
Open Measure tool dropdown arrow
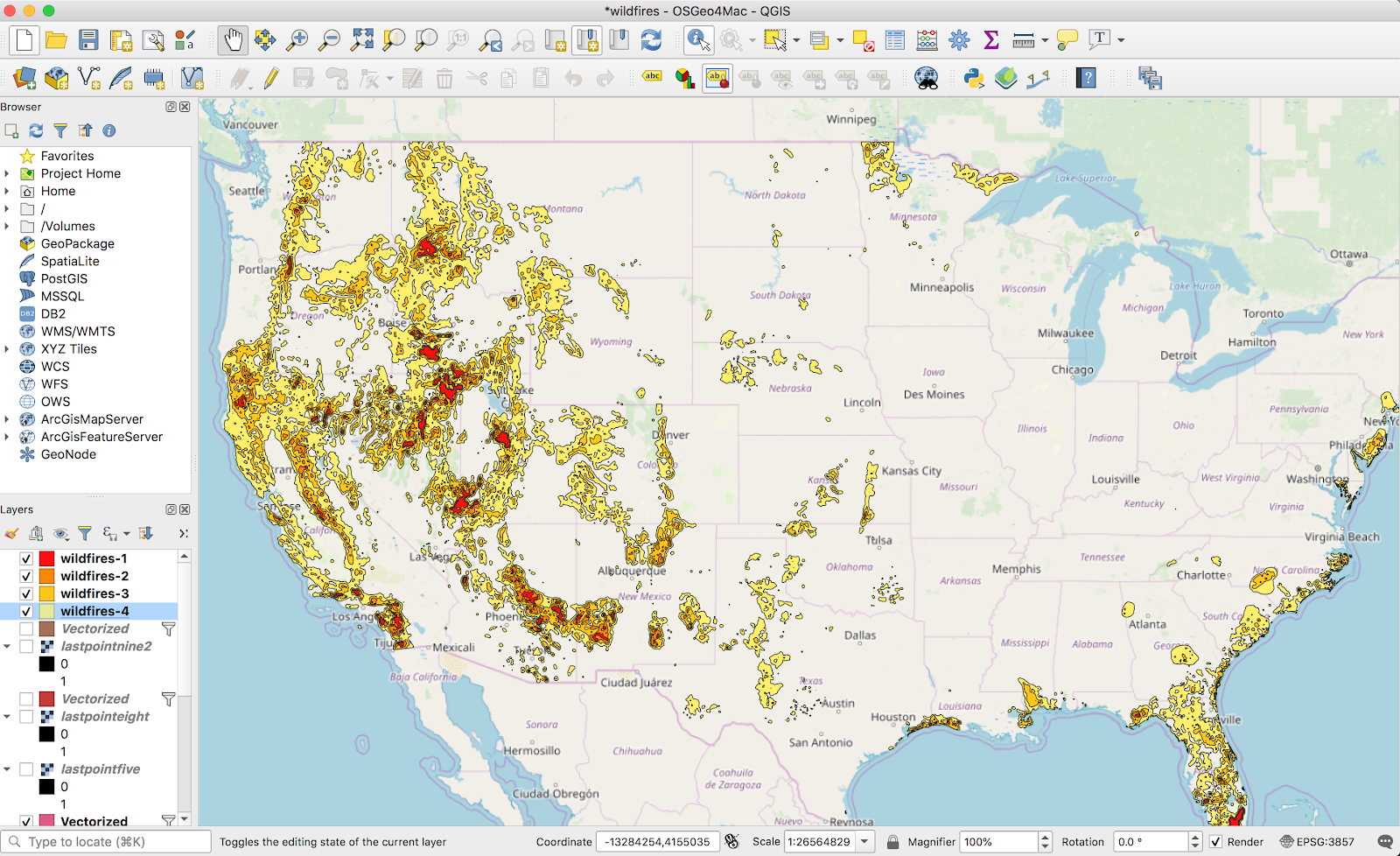click(1045, 40)
